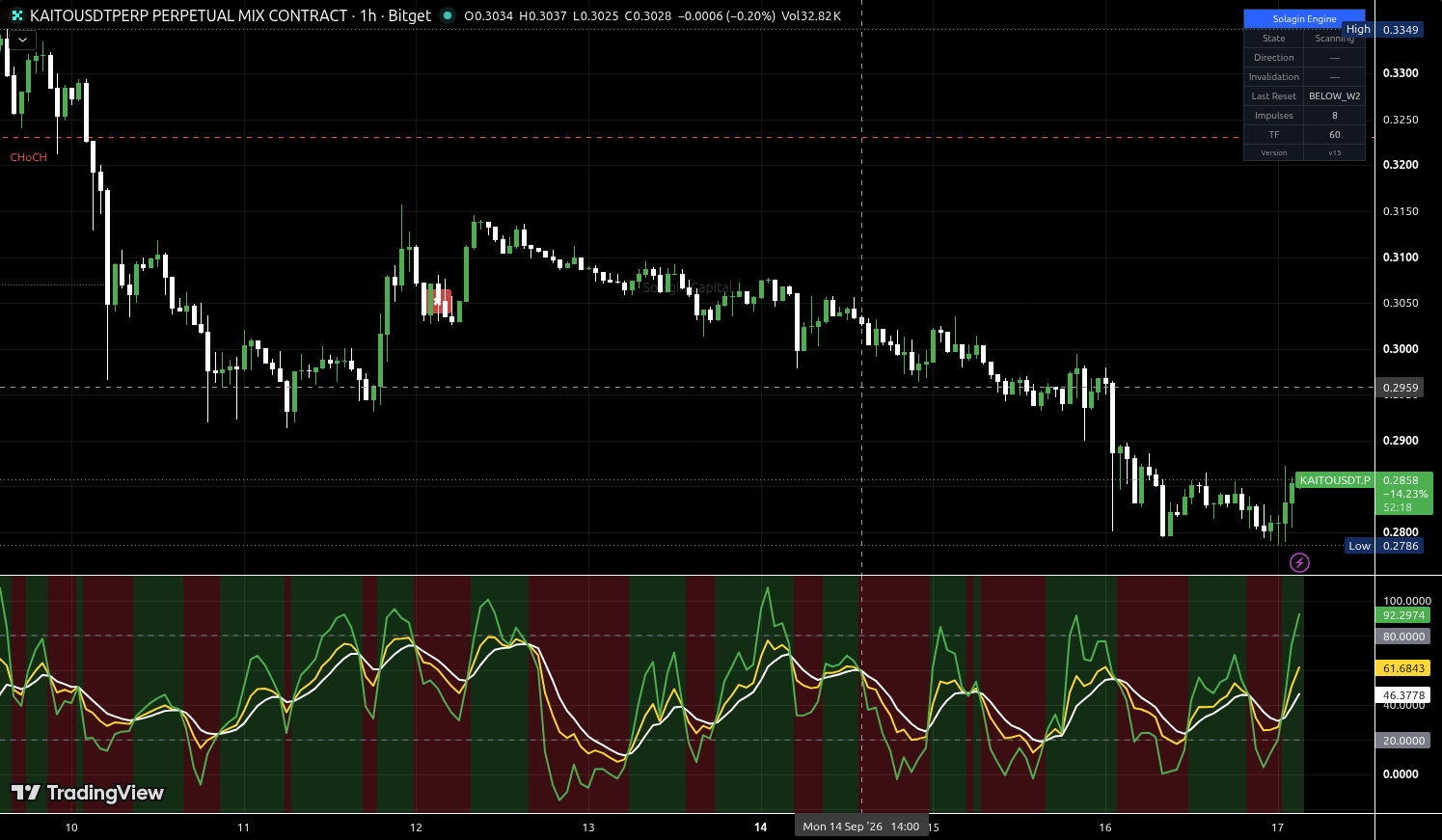The width and height of the screenshot is (1442, 840).
Task: Click the 20.0000 lower band label
Action: pos(1403,741)
